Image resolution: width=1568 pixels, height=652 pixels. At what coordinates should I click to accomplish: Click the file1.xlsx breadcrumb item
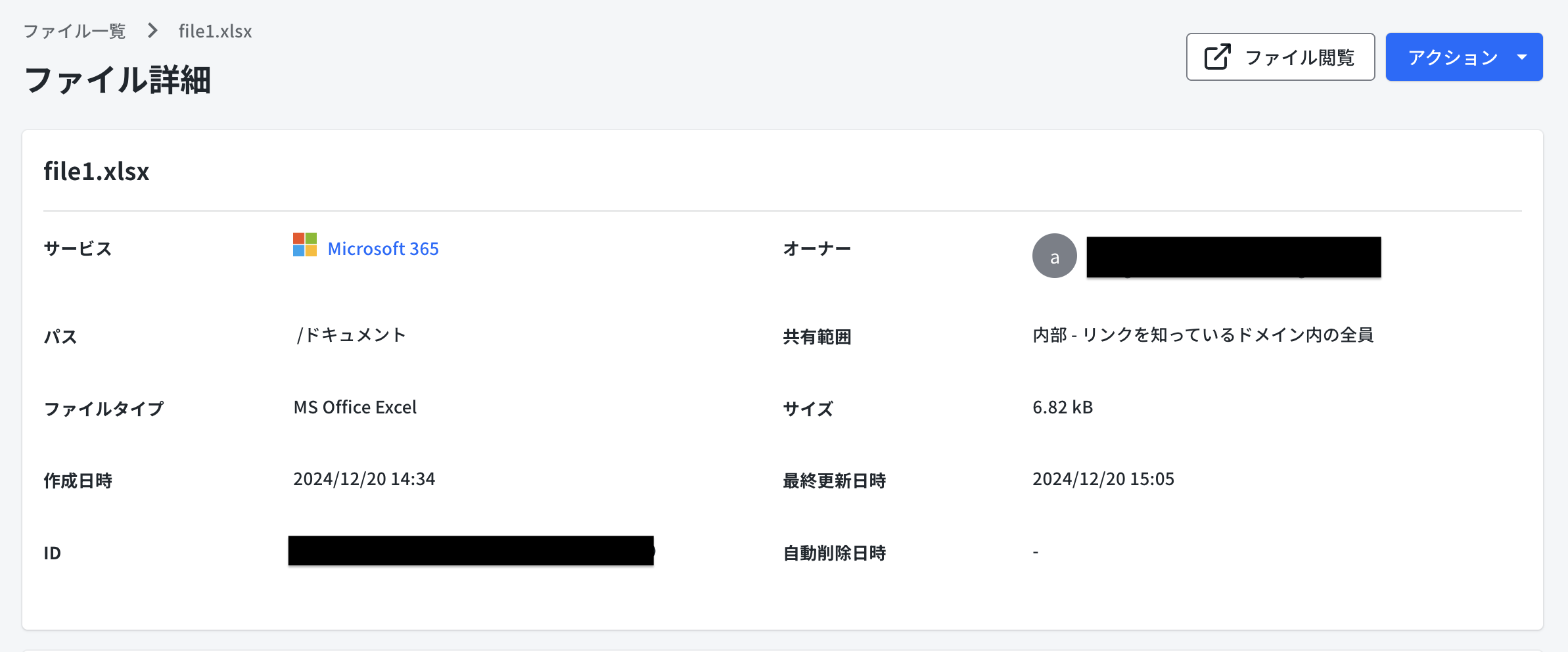point(215,31)
